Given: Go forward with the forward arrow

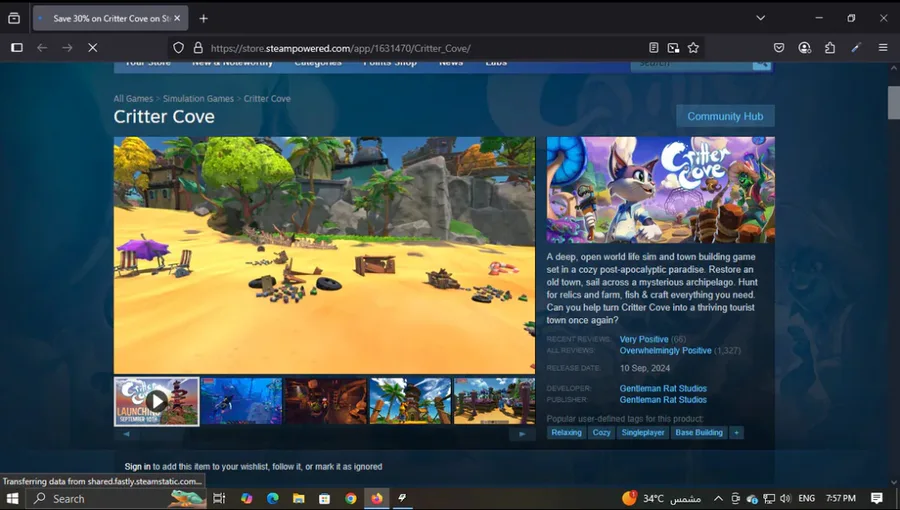Looking at the screenshot, I should point(67,48).
